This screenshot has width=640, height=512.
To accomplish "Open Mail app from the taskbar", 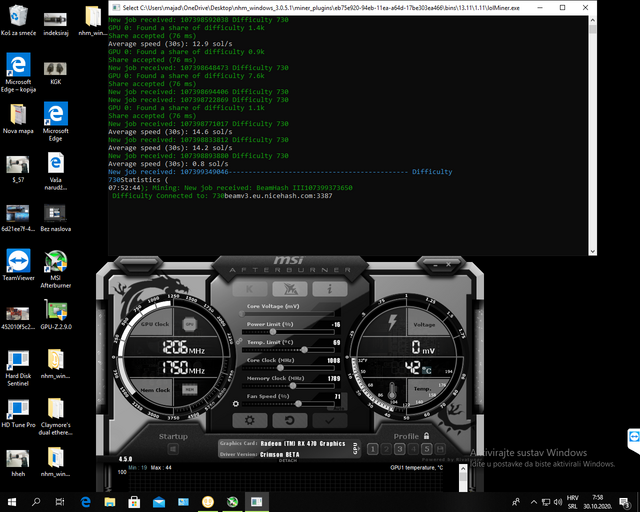I will click(159, 502).
